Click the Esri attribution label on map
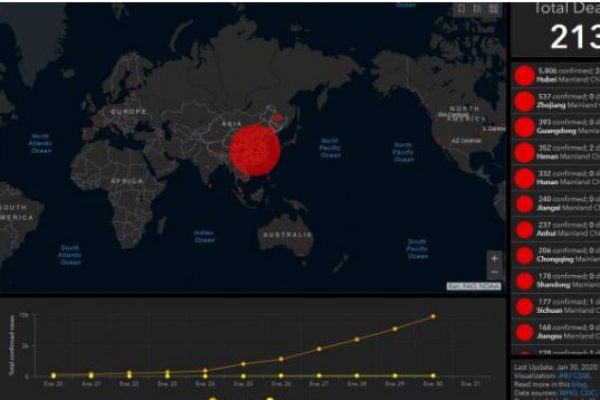The image size is (600, 400). (x=473, y=287)
